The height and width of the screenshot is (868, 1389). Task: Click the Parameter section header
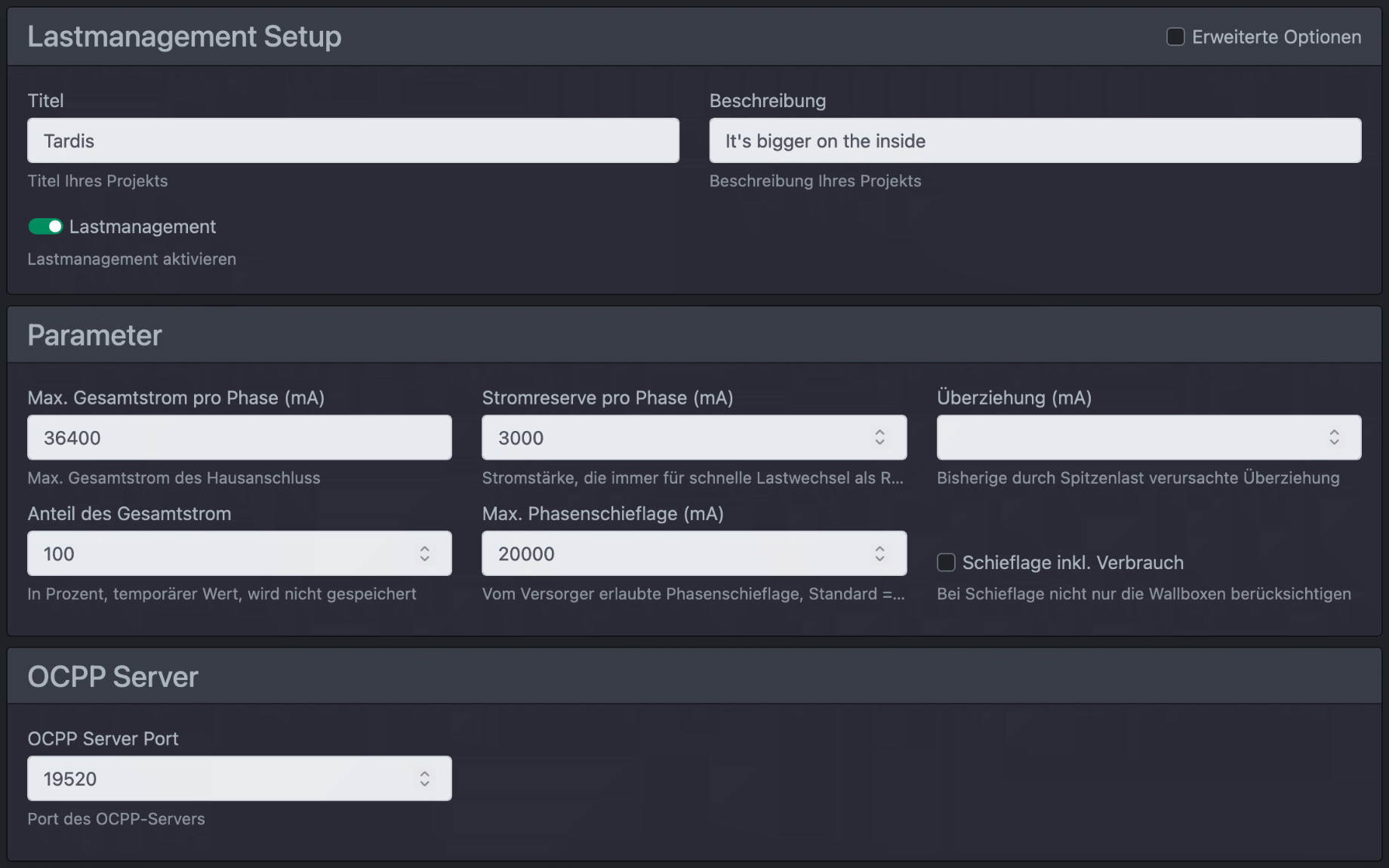pos(94,334)
